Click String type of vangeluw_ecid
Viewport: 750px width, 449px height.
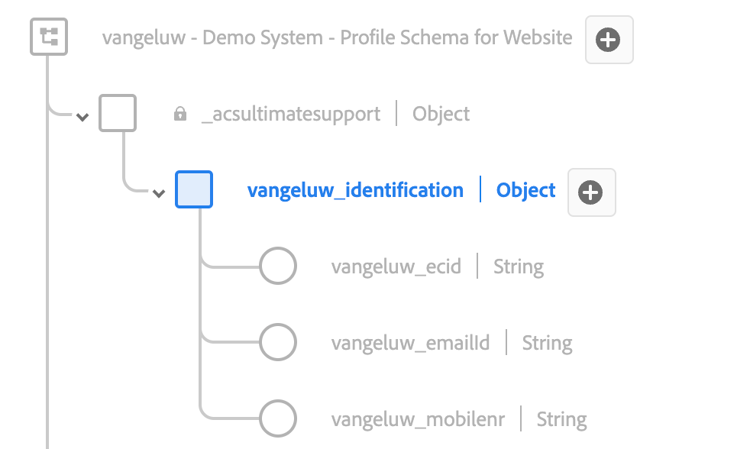tap(518, 267)
